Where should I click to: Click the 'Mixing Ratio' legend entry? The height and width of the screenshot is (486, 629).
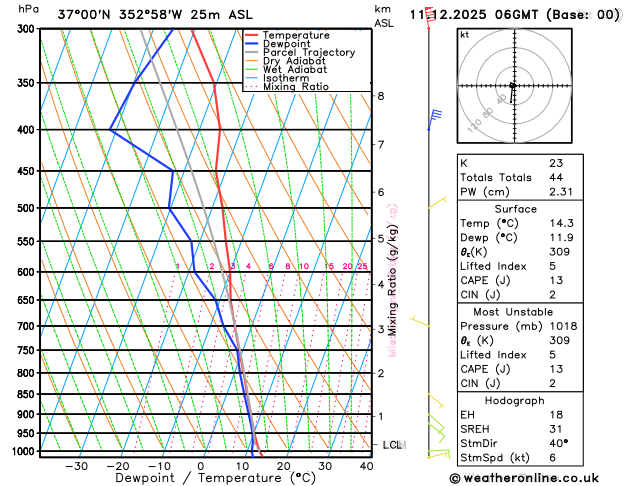click(287, 87)
